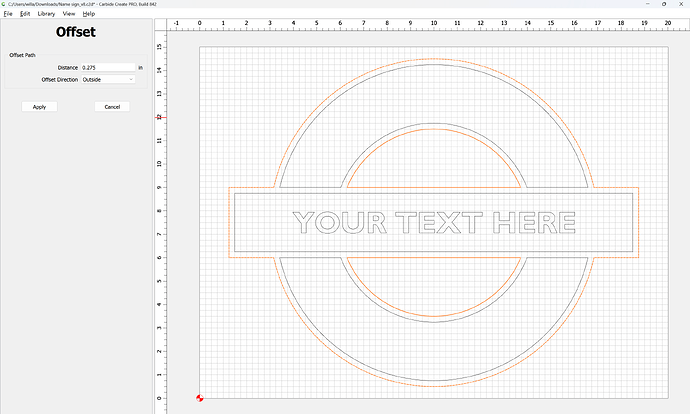Click the orange inner circle offset preview
The image size is (690, 414).
pos(433,129)
